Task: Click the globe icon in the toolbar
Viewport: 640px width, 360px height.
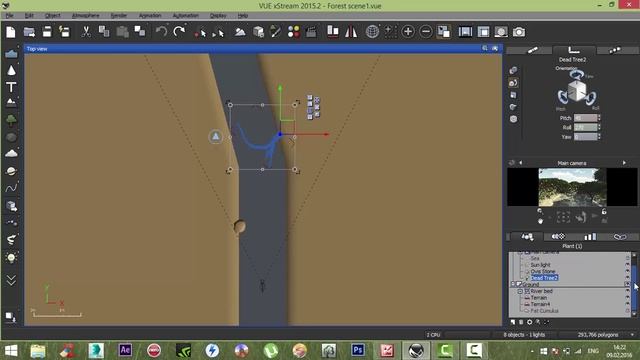Action: [372, 32]
